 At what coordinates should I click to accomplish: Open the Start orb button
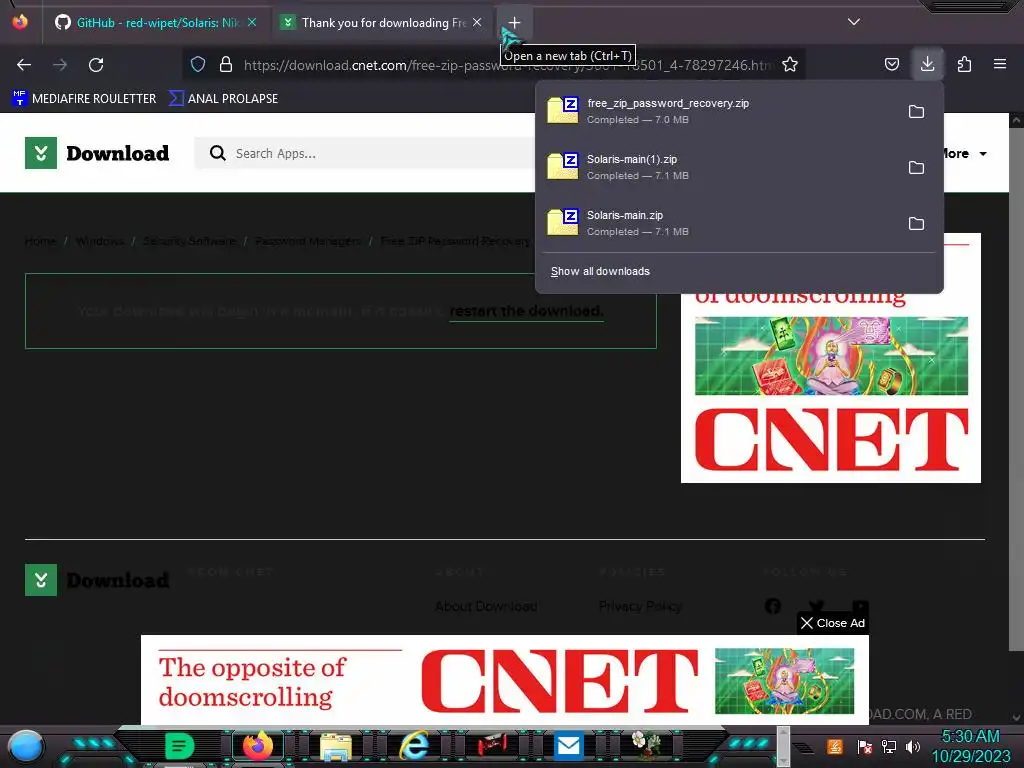[x=26, y=746]
